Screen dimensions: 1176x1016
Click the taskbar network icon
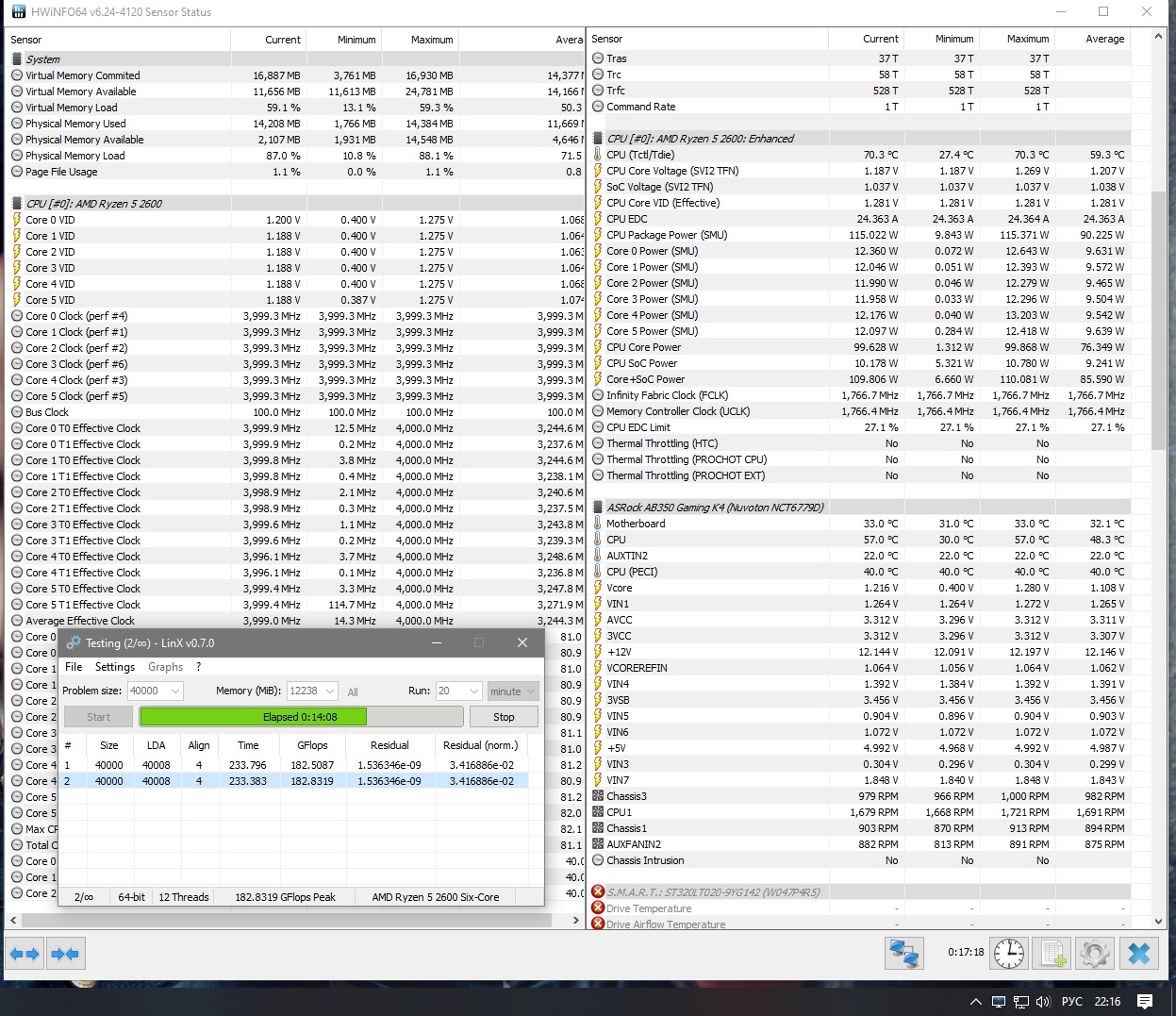(x=1020, y=1002)
